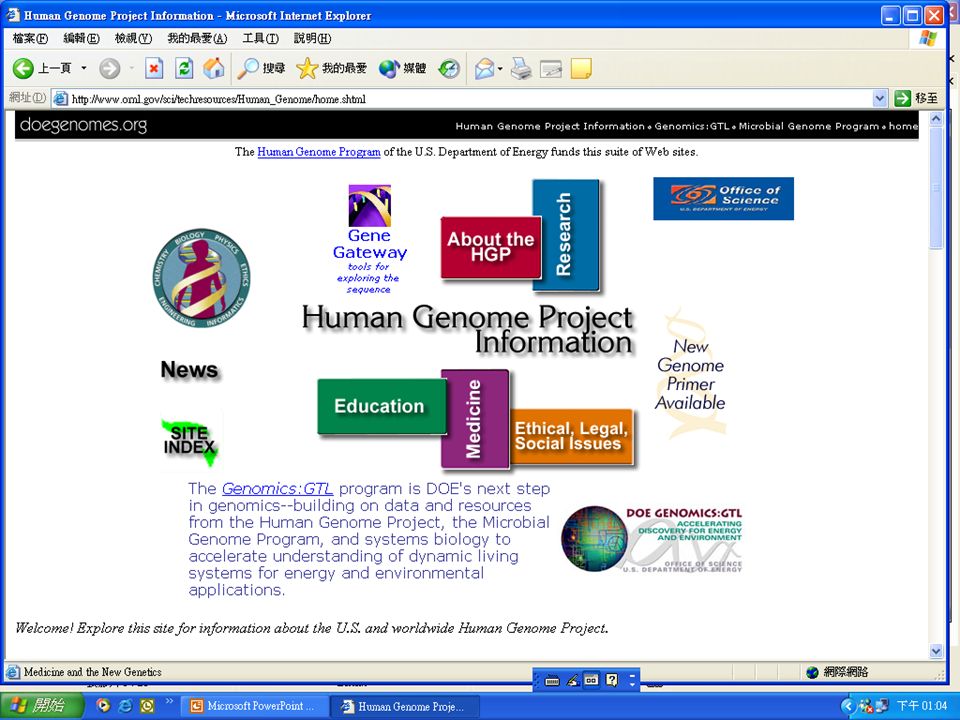Viewport: 960px width, 720px height.
Task: Click the Forward arrow toolbar button
Action: tap(110, 68)
